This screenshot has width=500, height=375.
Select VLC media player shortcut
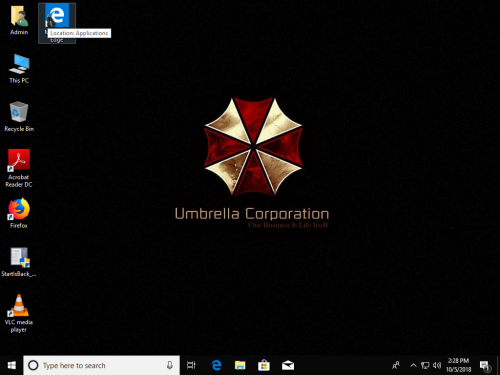pyautogui.click(x=19, y=313)
